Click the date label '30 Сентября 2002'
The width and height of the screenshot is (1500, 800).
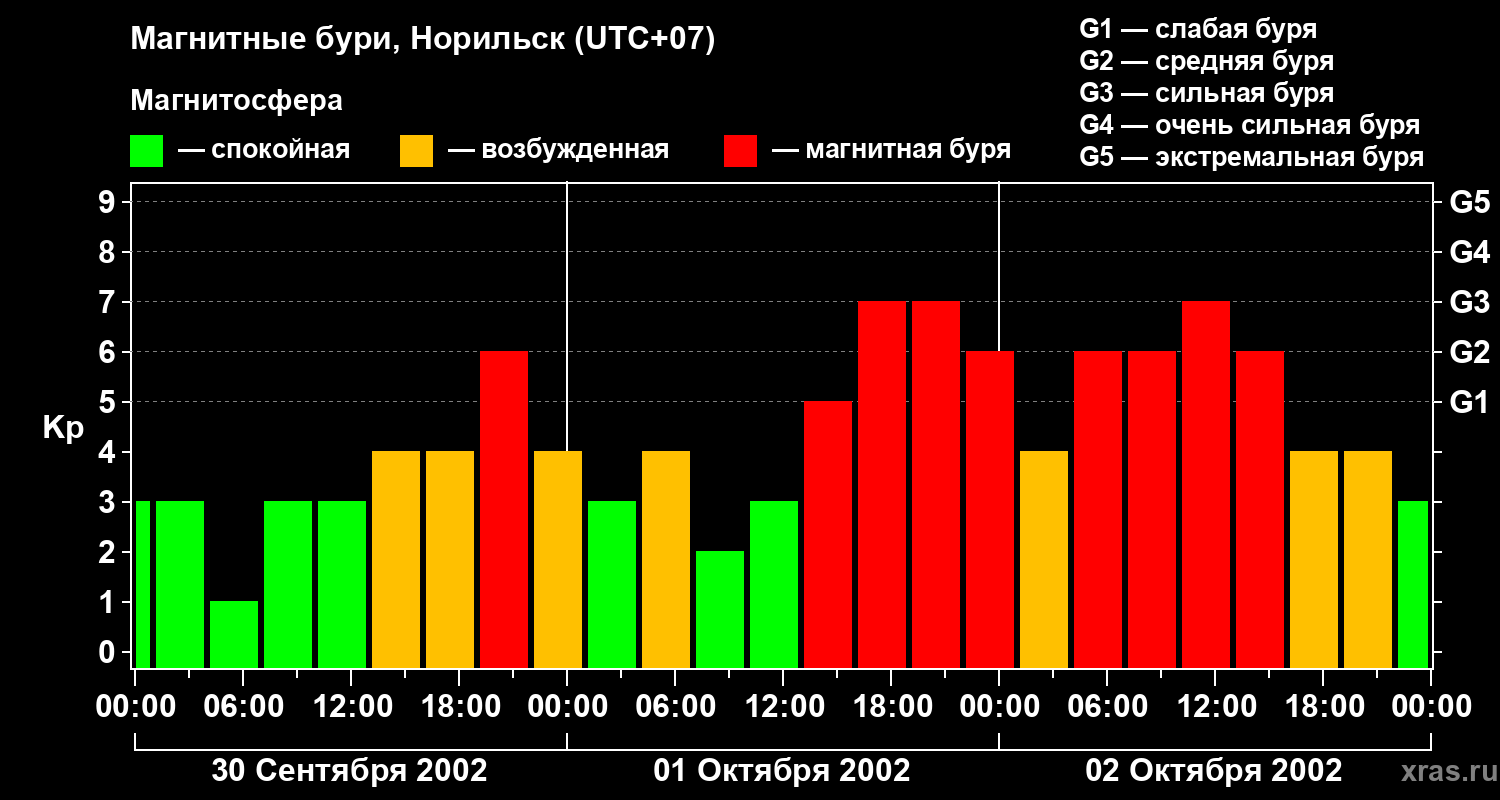[x=350, y=771]
